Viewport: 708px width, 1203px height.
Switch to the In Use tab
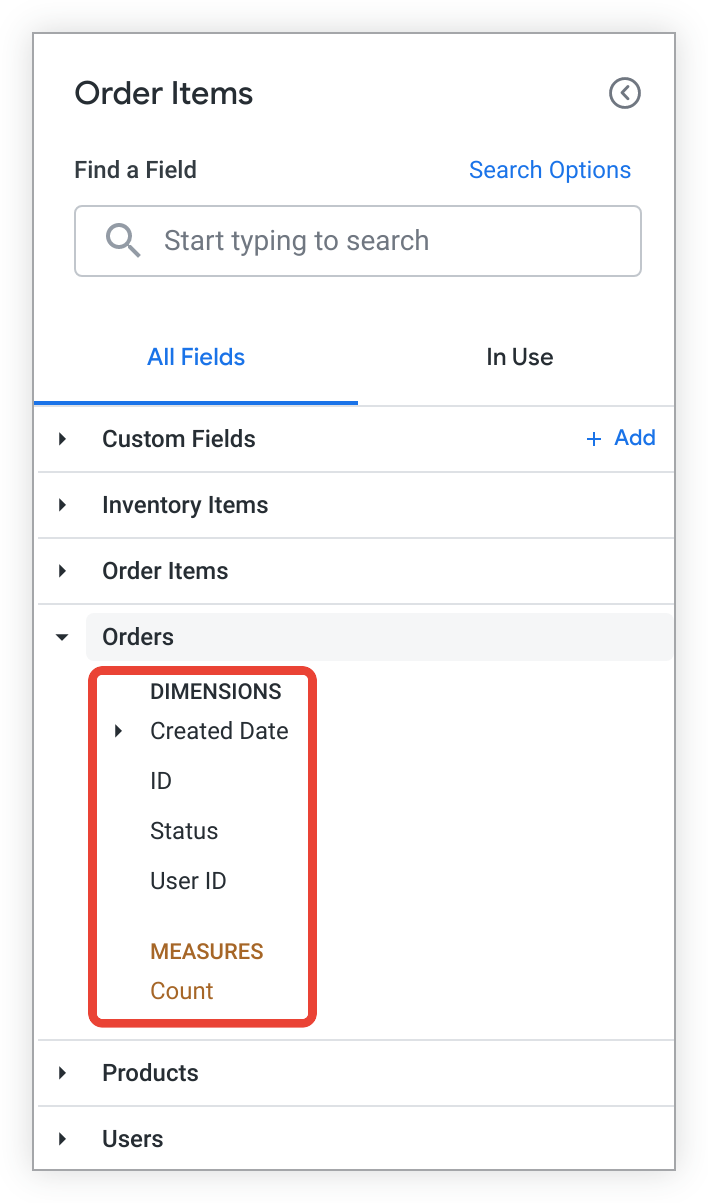pyautogui.click(x=519, y=357)
